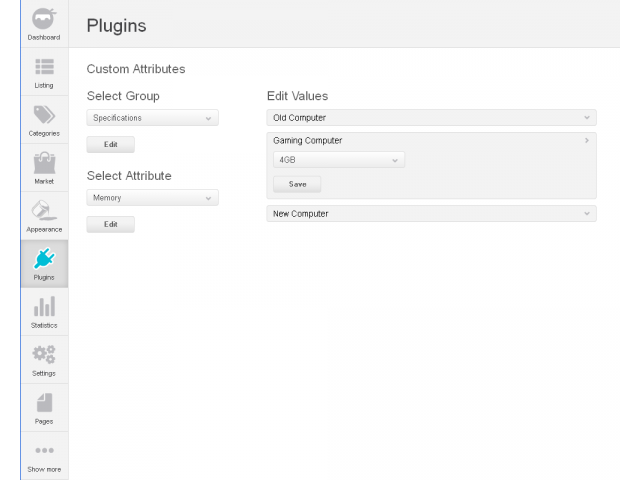Viewport: 640px width, 480px height.
Task: Click the Plugins page heading
Action: (116, 26)
